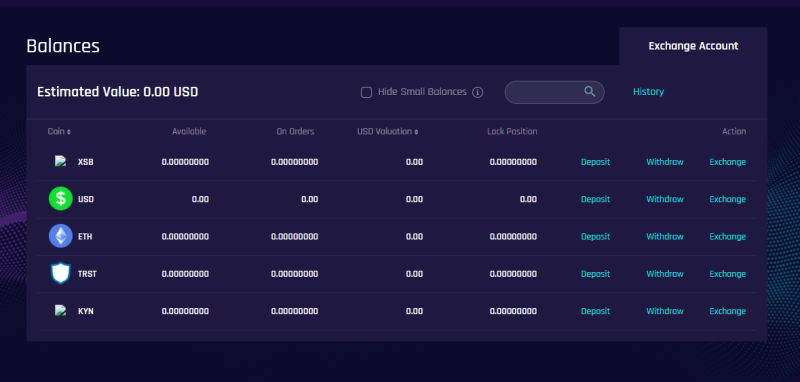Open Exchange for ETH
Image resolution: width=800 pixels, height=382 pixels.
point(728,237)
